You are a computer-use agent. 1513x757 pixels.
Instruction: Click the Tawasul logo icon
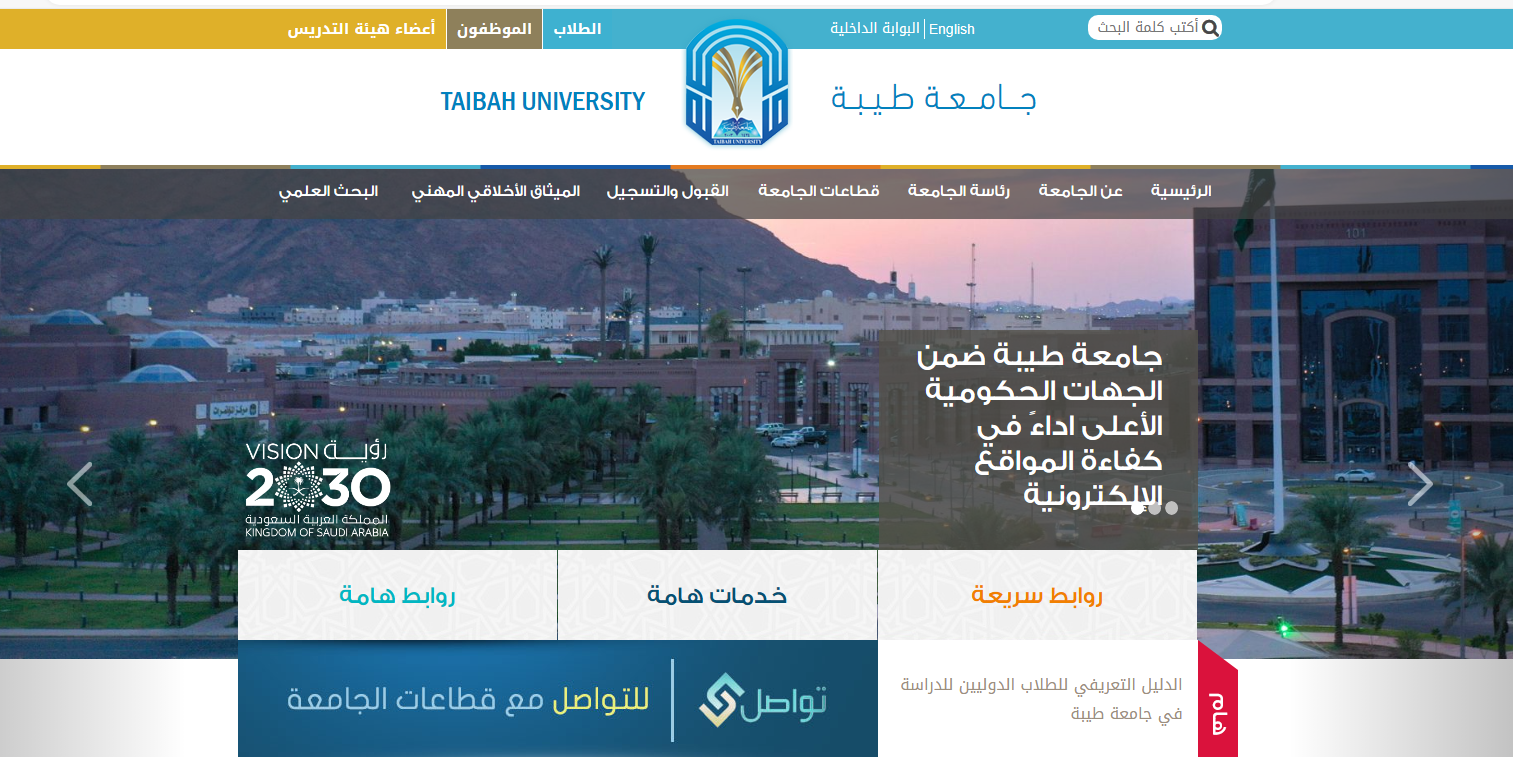click(x=720, y=700)
